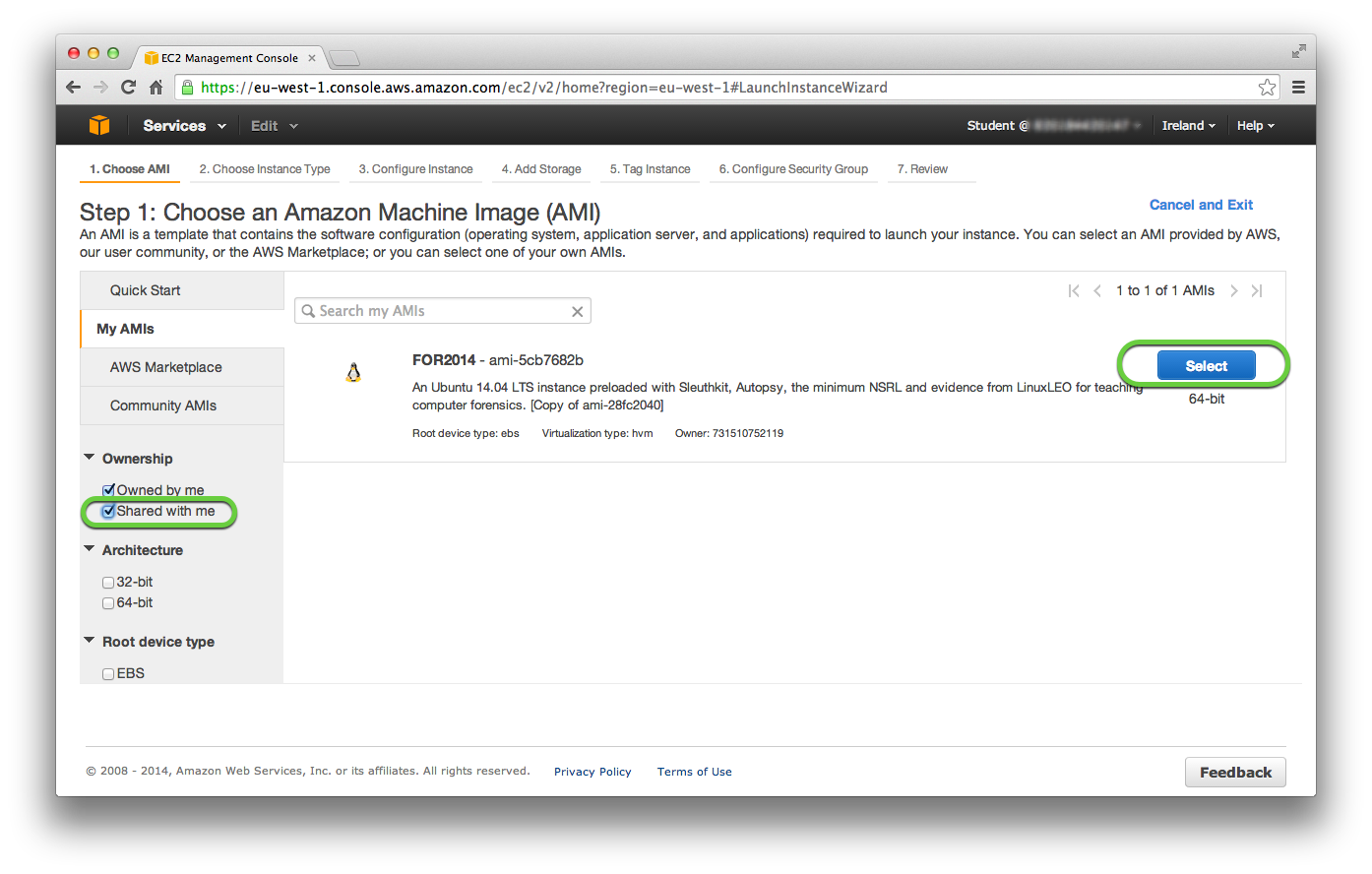Viewport: 1372px width, 874px height.
Task: Select the My AMIs sidebar item
Action: coord(182,329)
